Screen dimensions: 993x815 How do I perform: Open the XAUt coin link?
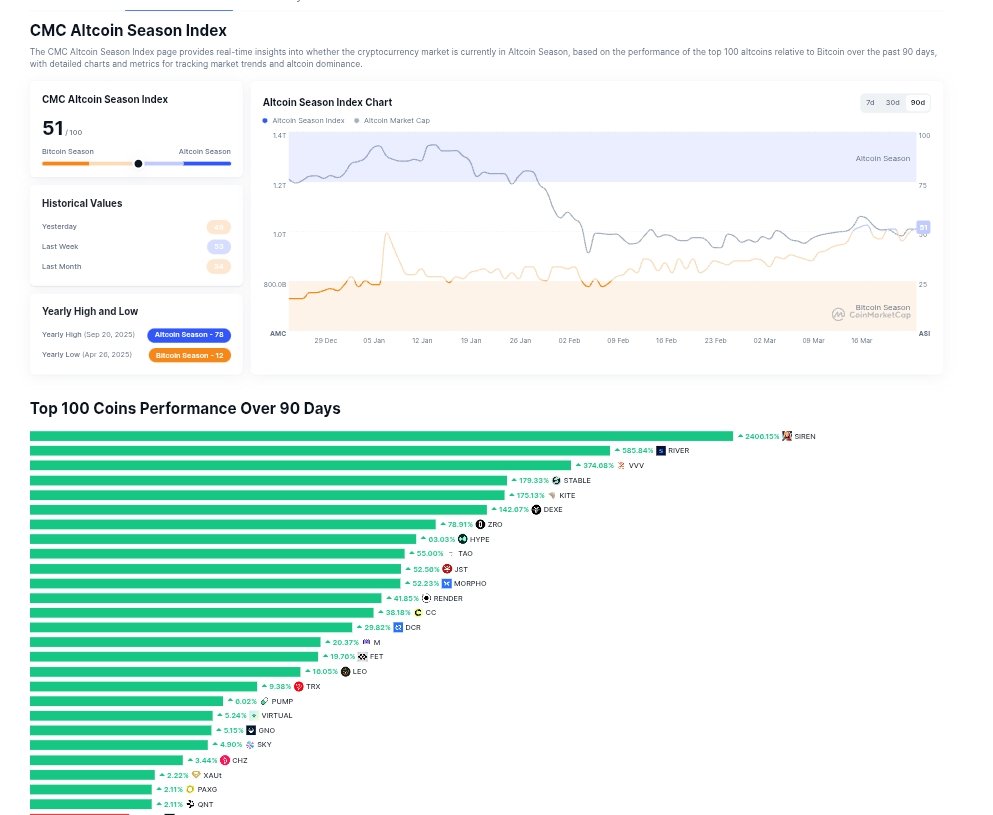[x=212, y=775]
